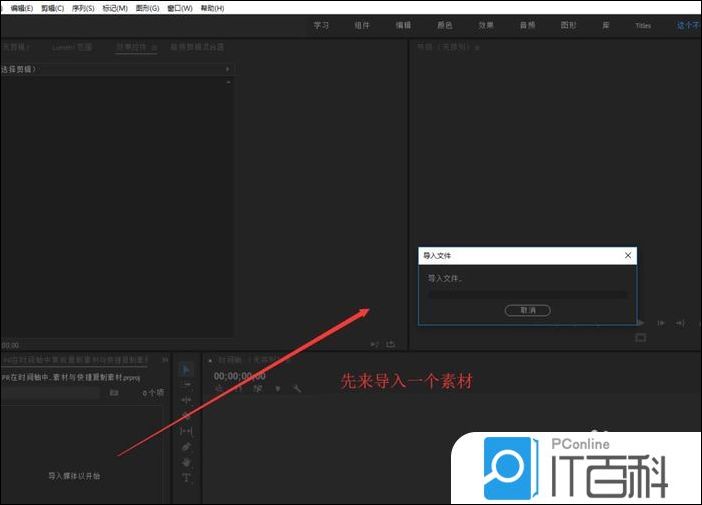The image size is (702, 505).
Task: Open the program monitor panel menu
Action: (x=477, y=47)
